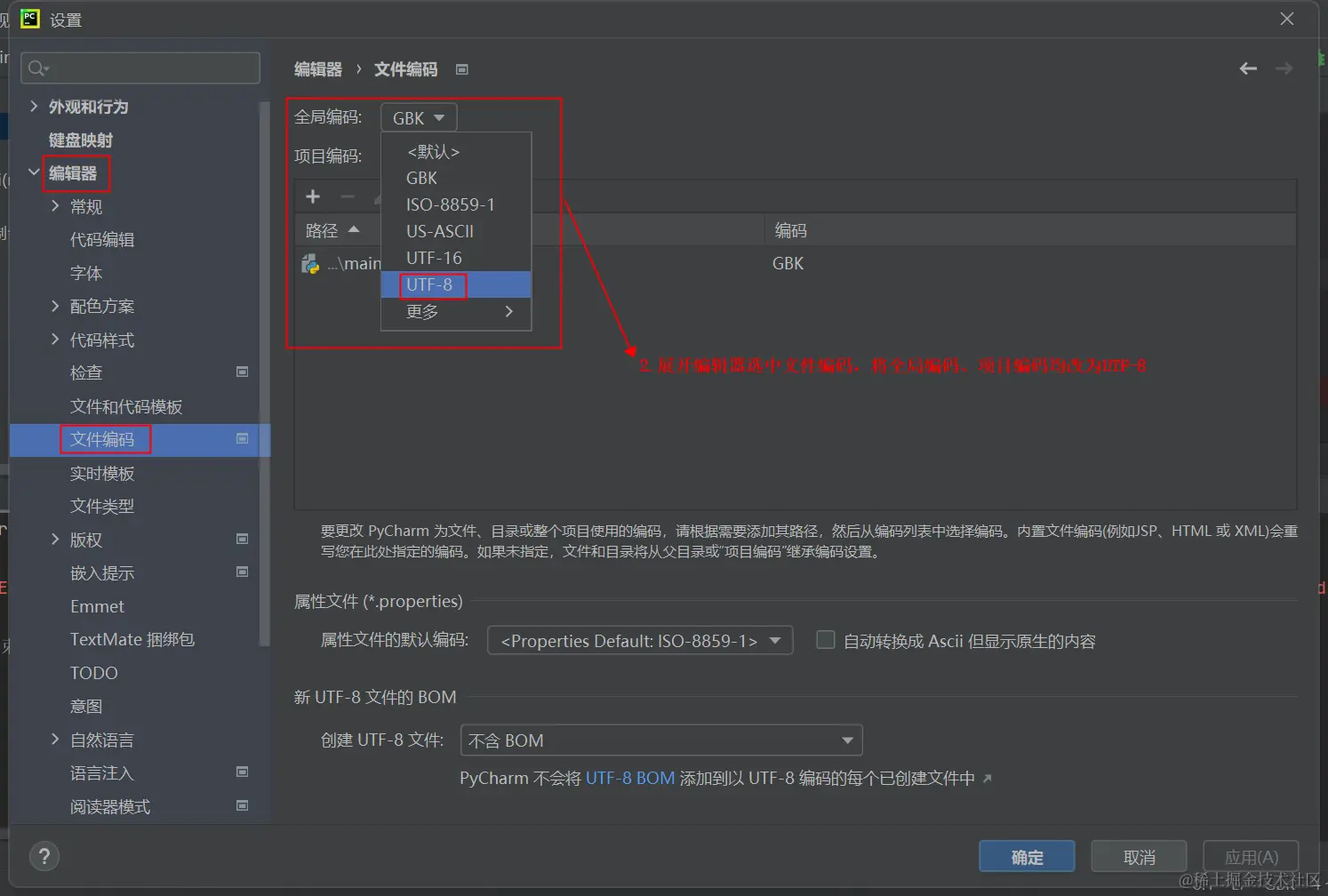Click the edit pencil icon above the path table
The height and width of the screenshot is (896, 1328).
coord(378,196)
